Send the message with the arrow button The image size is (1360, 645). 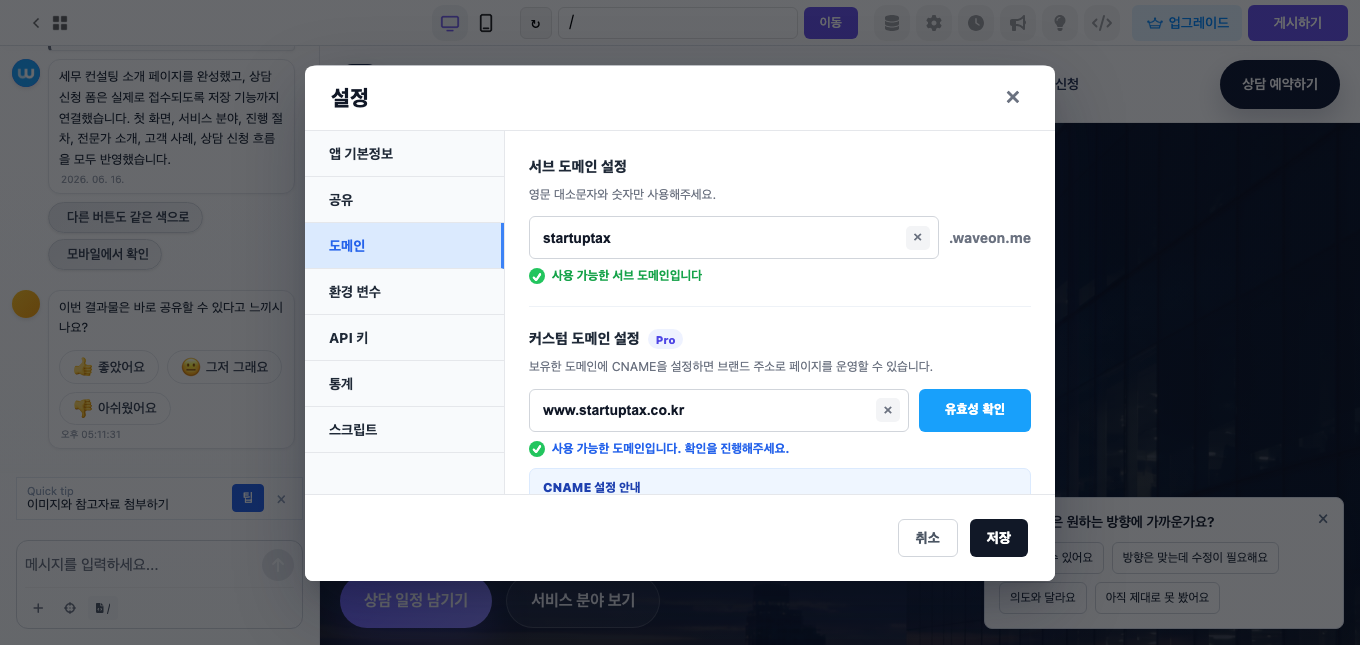[x=278, y=565]
